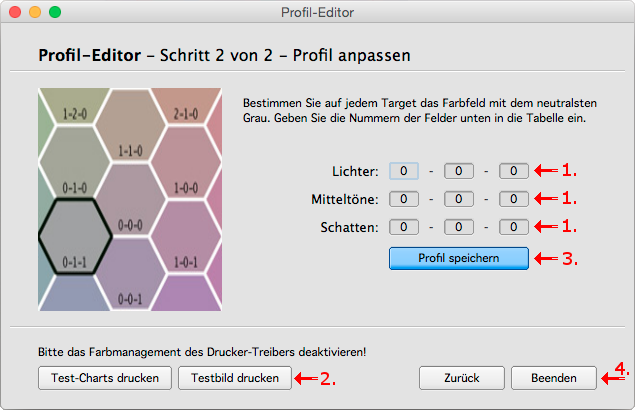Quit using the Beenden button
The image size is (635, 410).
click(554, 379)
